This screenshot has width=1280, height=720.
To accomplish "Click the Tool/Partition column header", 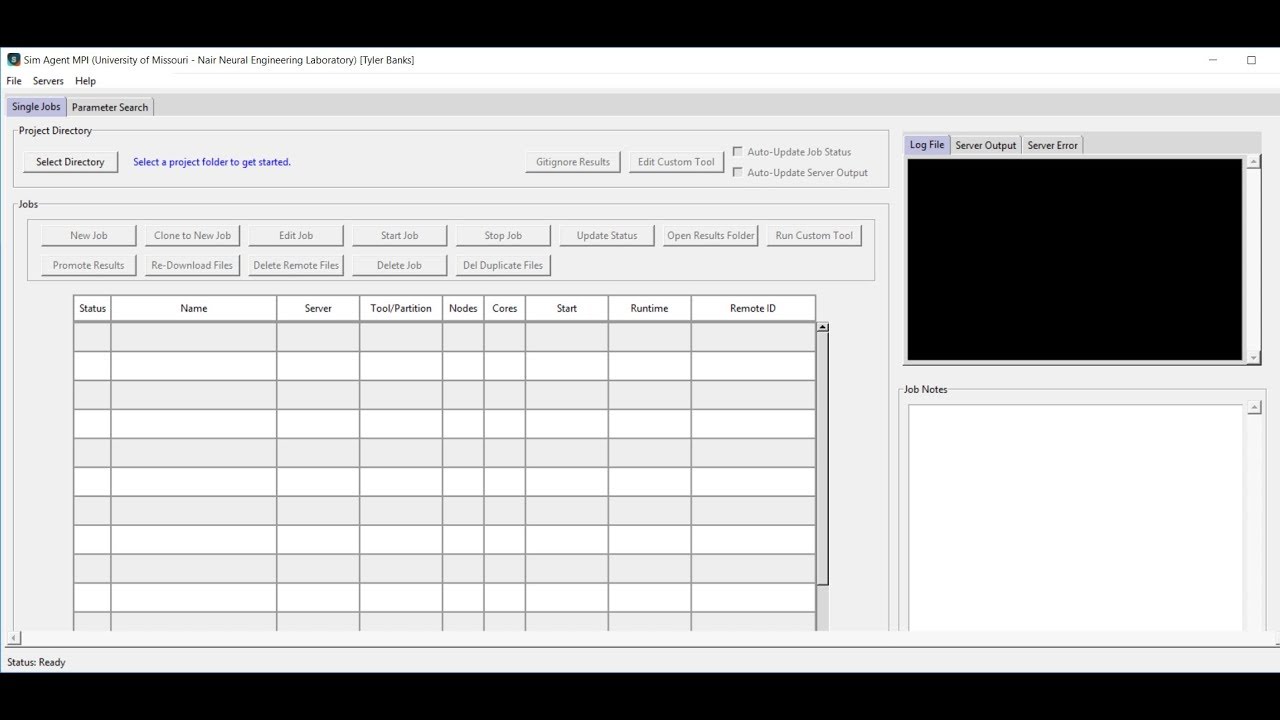I will tap(401, 308).
